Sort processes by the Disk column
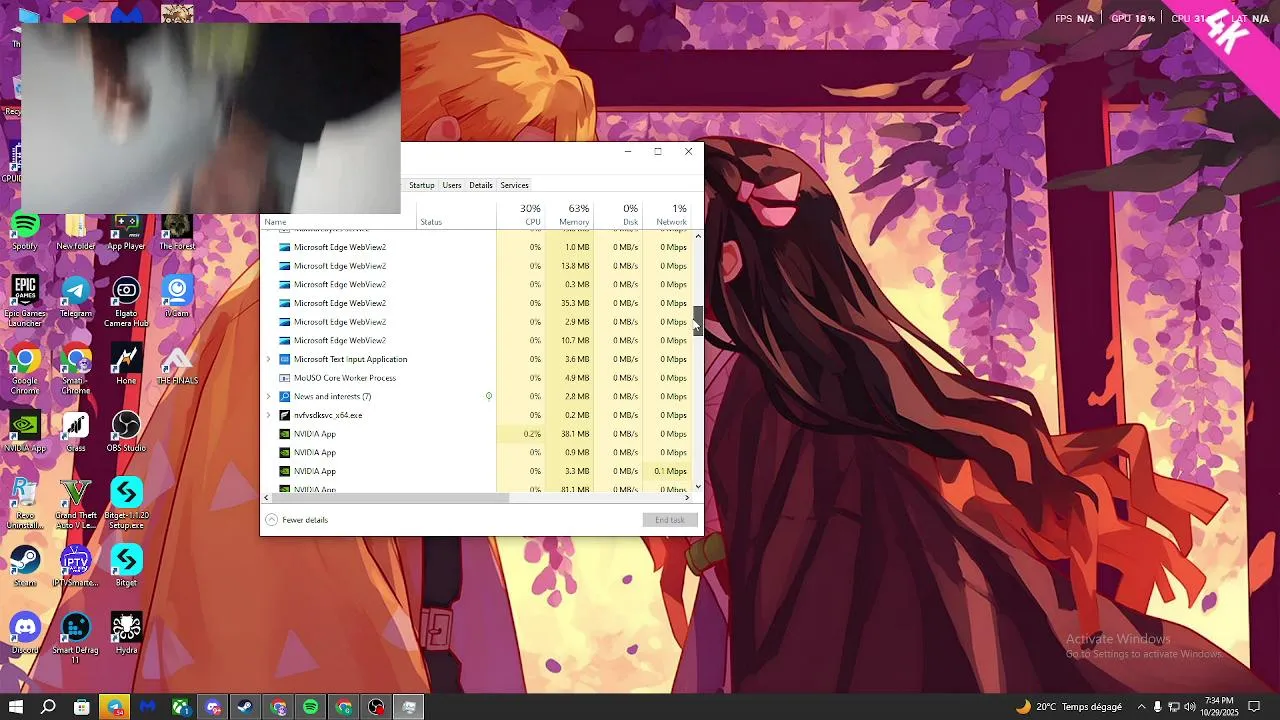The width and height of the screenshot is (1280, 720). (x=618, y=215)
